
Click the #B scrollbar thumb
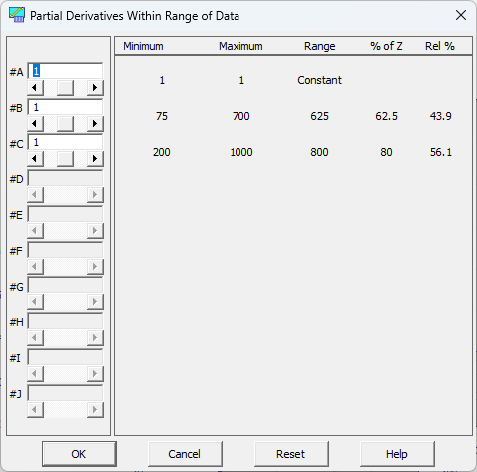coord(65,124)
